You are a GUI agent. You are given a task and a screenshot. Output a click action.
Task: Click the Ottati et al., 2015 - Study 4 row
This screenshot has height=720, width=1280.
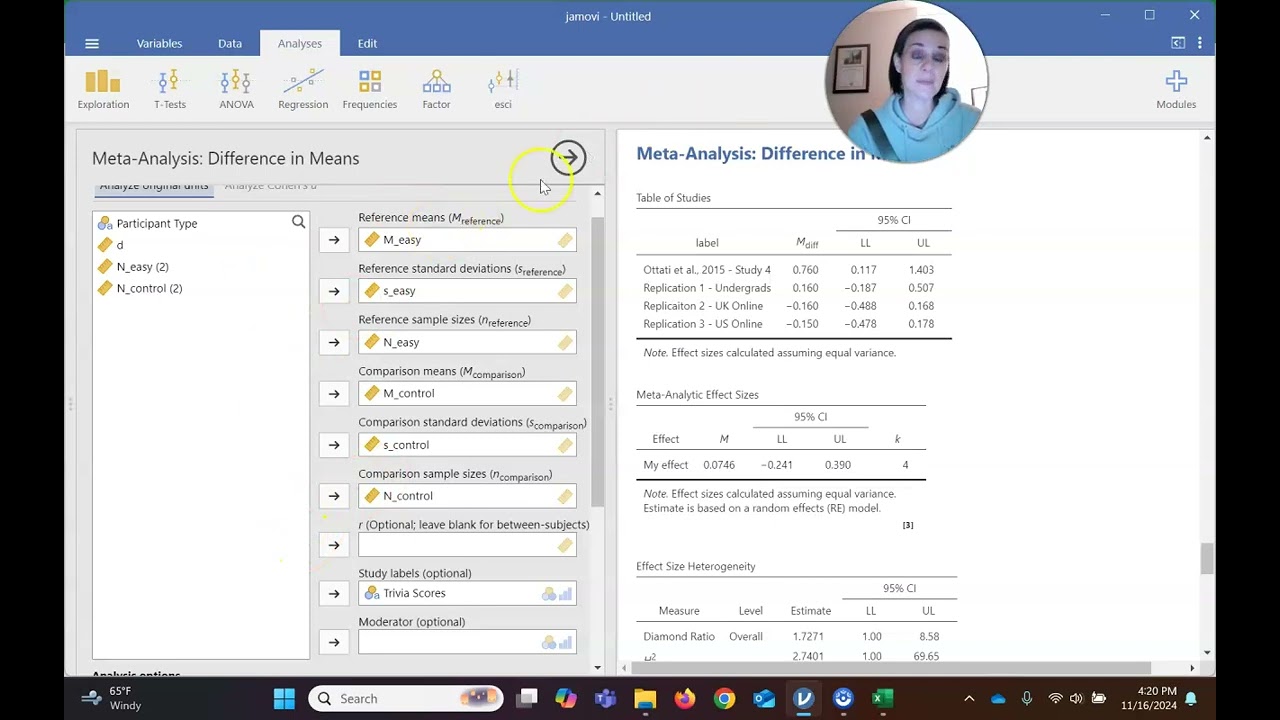pyautogui.click(x=794, y=270)
